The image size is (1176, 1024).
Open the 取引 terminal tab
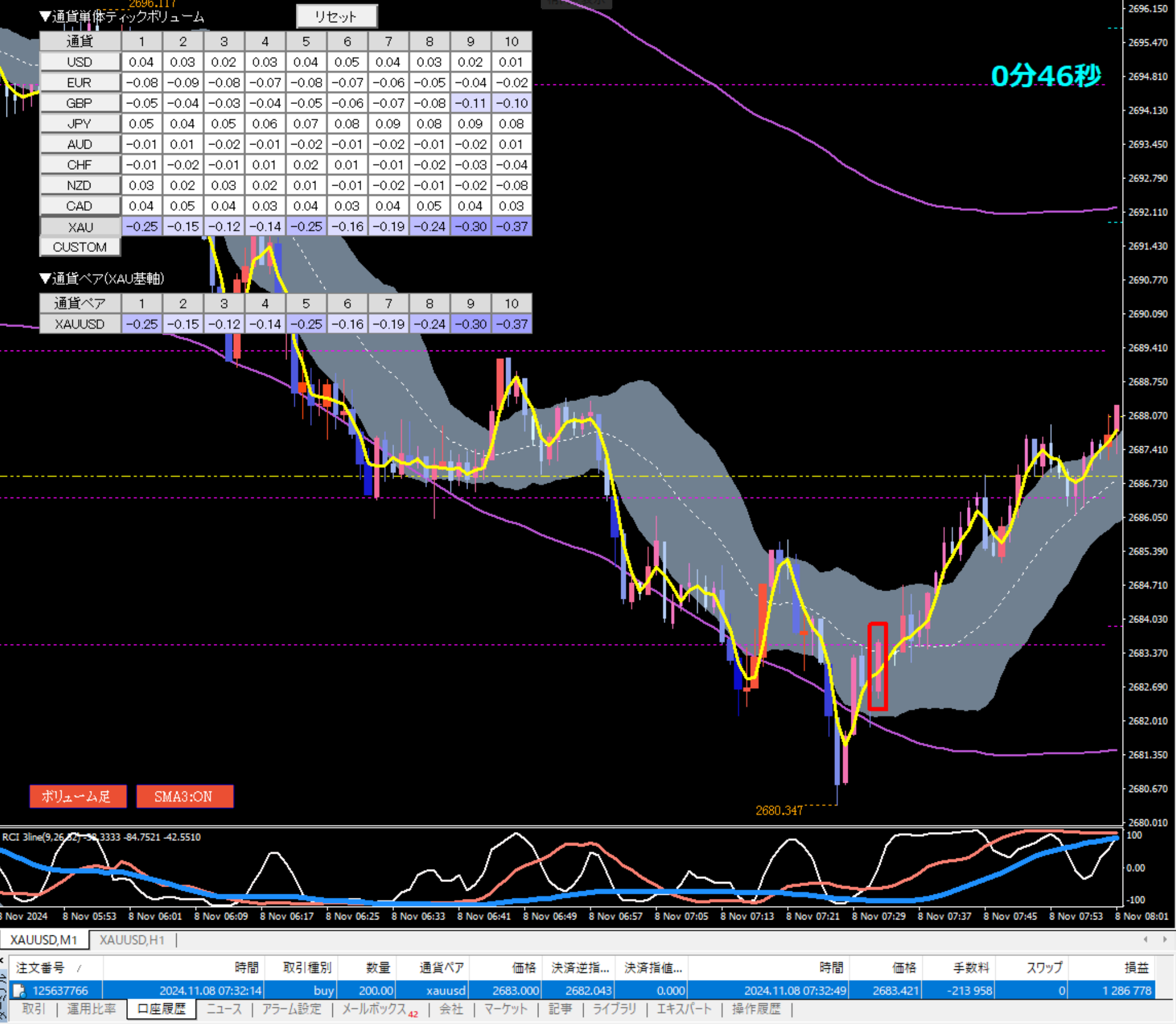pos(33,1009)
